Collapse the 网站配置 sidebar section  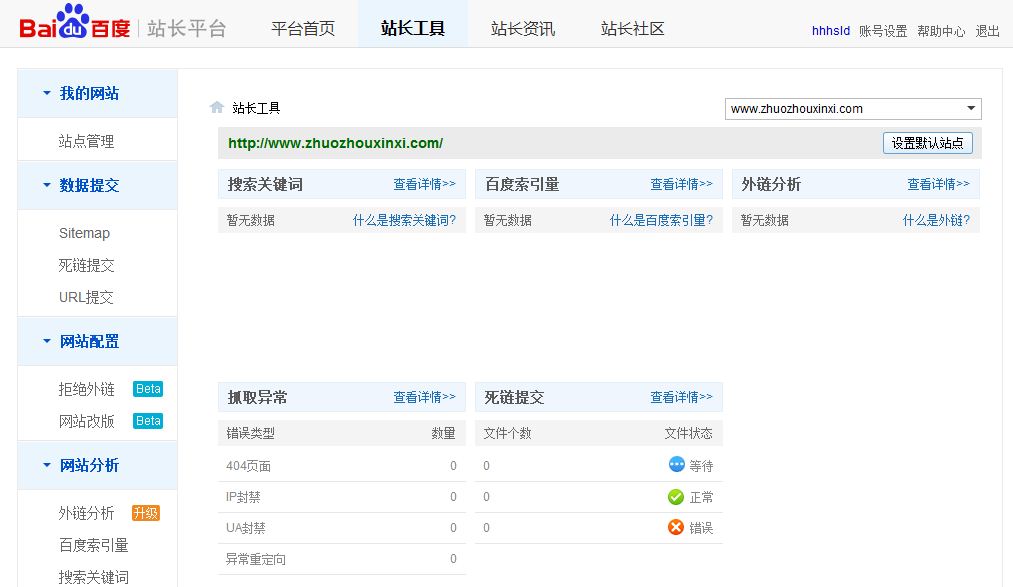tap(47, 341)
